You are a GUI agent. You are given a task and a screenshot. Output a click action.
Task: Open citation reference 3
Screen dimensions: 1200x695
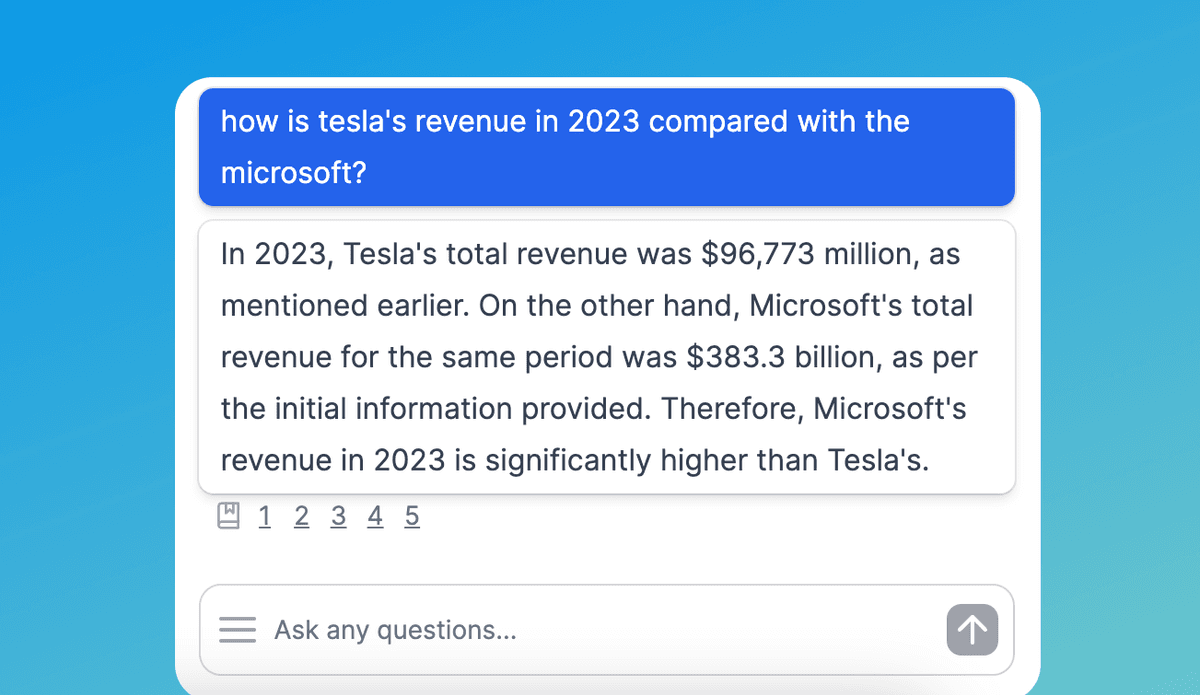click(x=338, y=516)
